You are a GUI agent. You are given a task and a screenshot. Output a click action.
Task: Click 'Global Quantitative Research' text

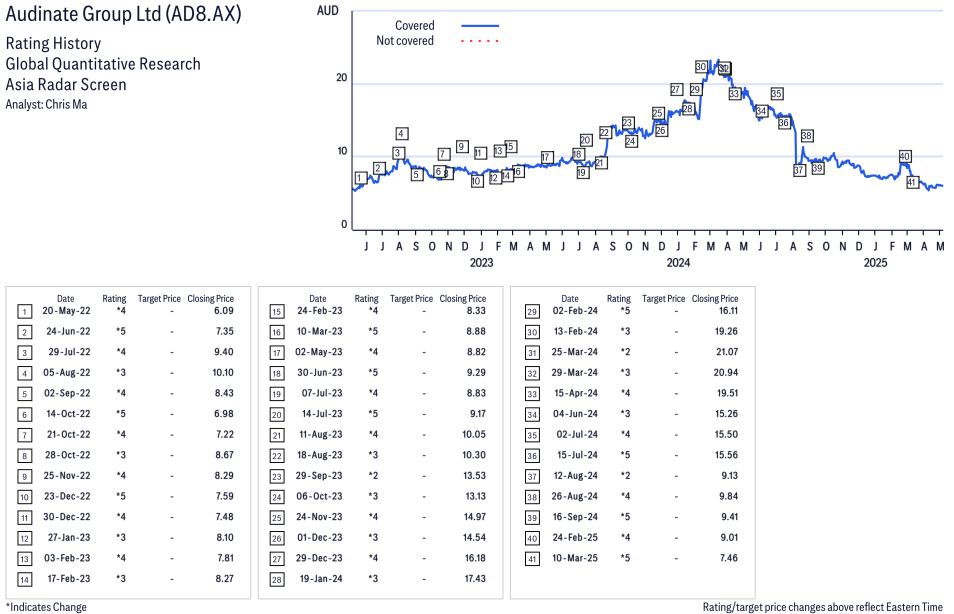tap(103, 64)
